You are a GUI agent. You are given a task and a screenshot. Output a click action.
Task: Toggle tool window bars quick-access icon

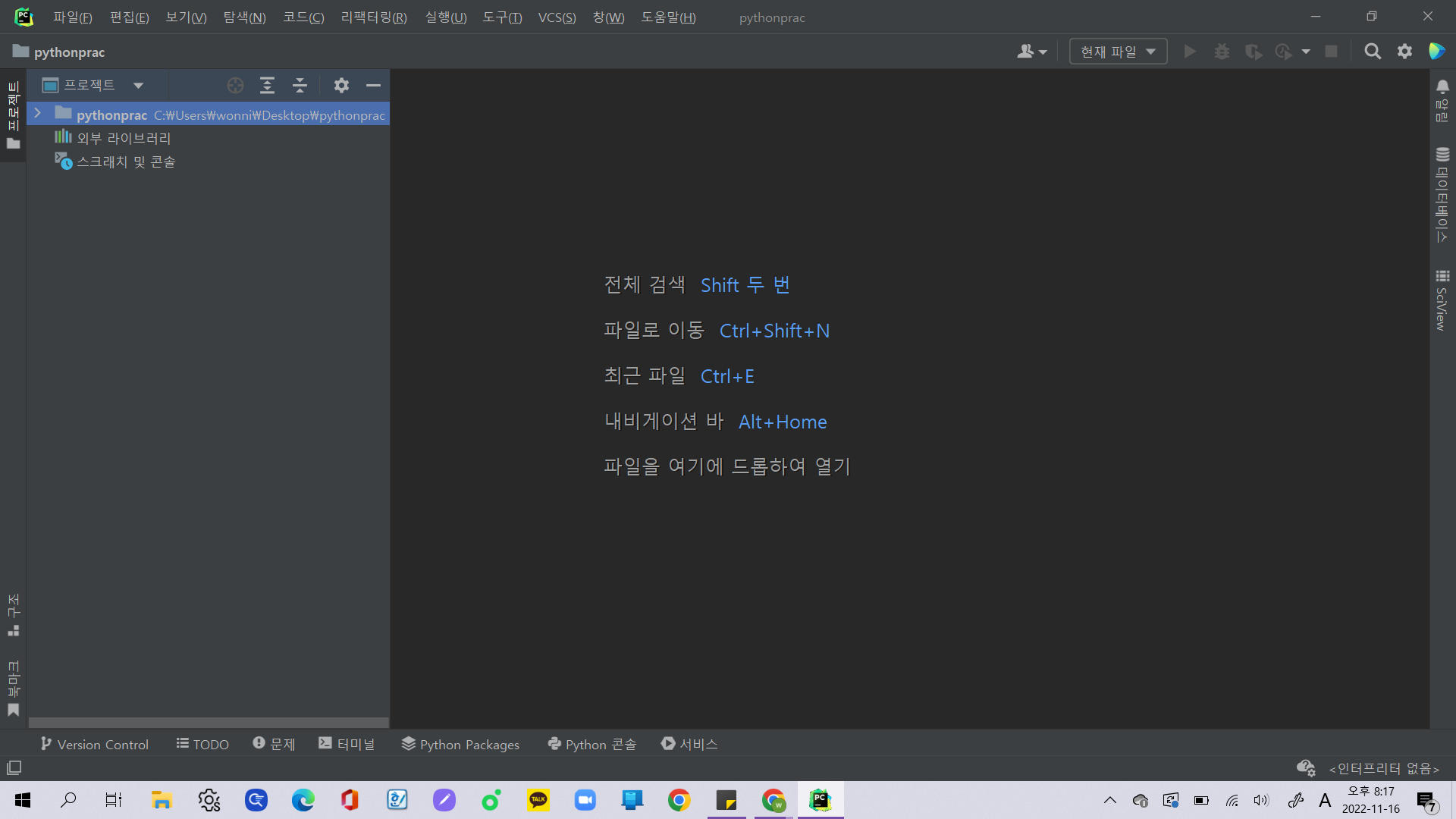(14, 768)
